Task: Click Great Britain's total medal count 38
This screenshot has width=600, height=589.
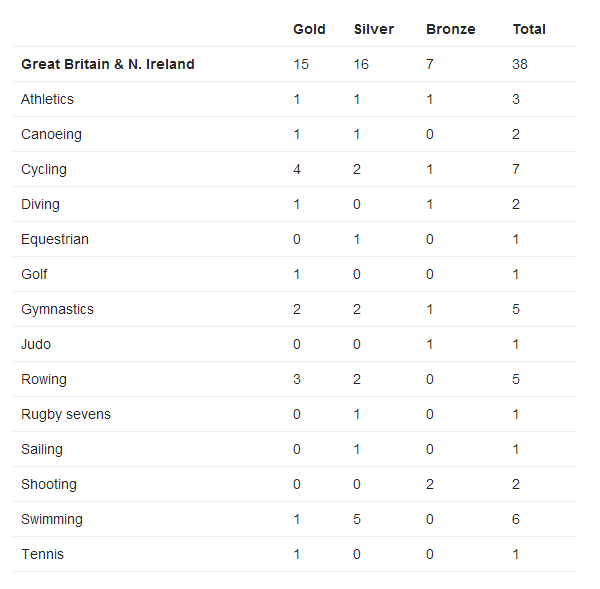Action: [x=520, y=64]
